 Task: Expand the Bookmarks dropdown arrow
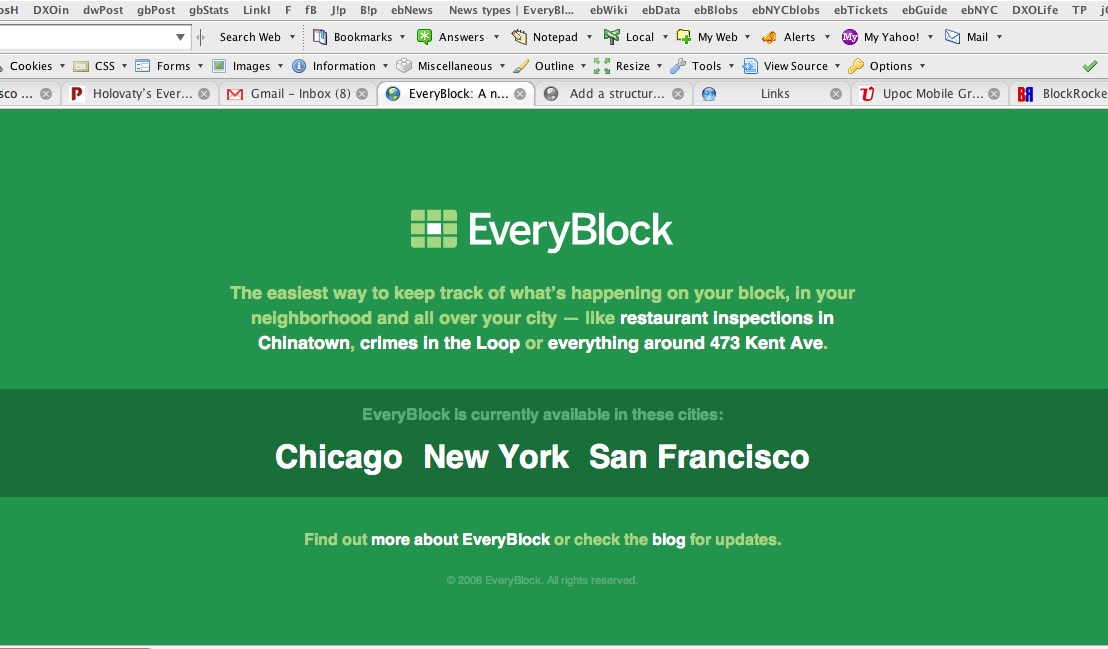tap(403, 37)
